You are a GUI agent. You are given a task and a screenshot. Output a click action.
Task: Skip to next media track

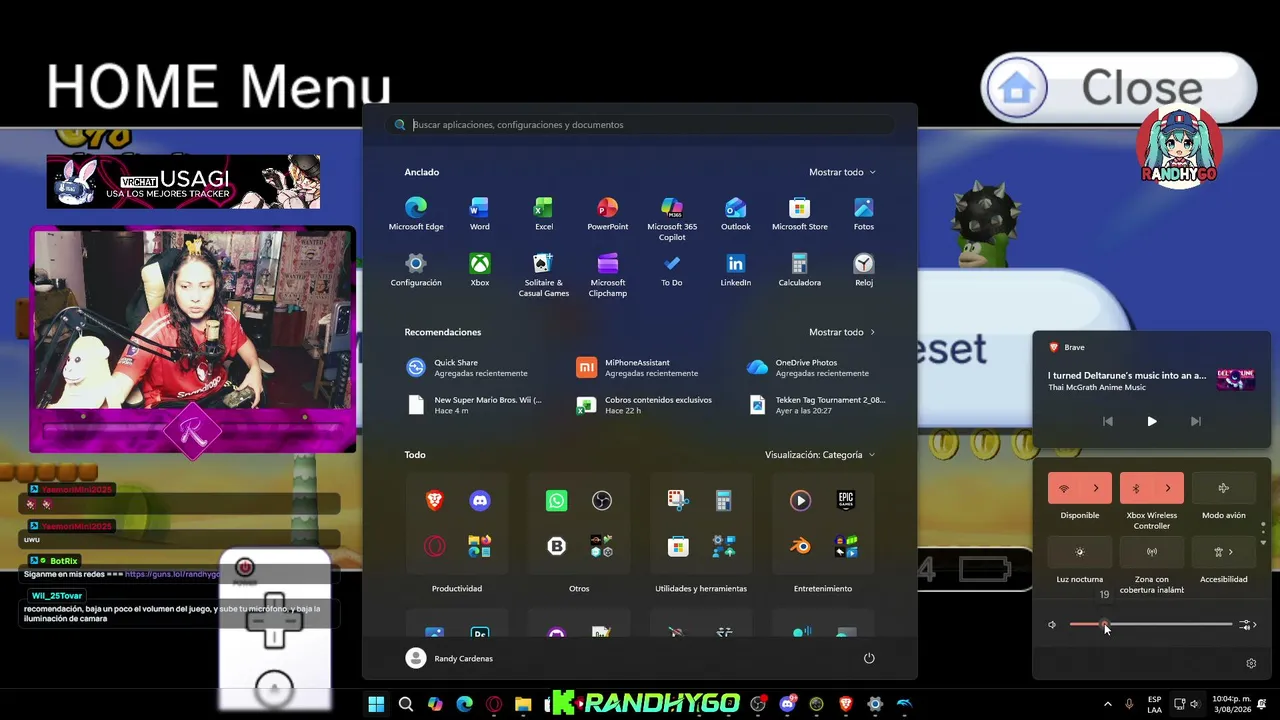pyautogui.click(x=1196, y=422)
